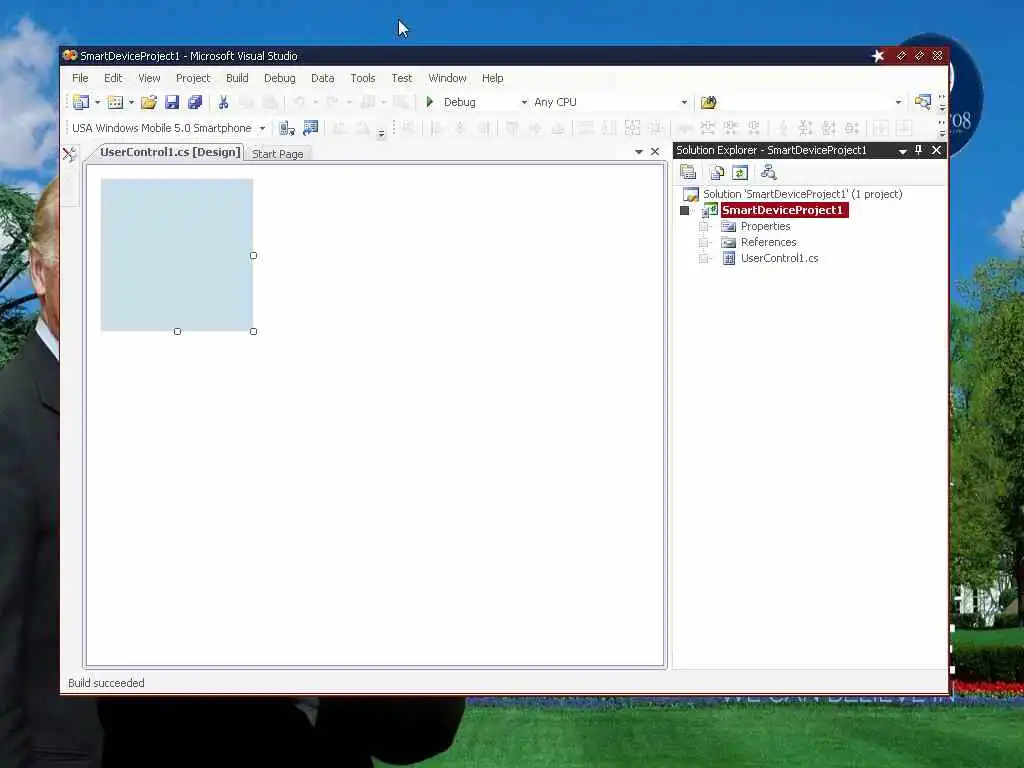Image resolution: width=1024 pixels, height=768 pixels.
Task: Close the Solution Explorer panel
Action: click(936, 150)
